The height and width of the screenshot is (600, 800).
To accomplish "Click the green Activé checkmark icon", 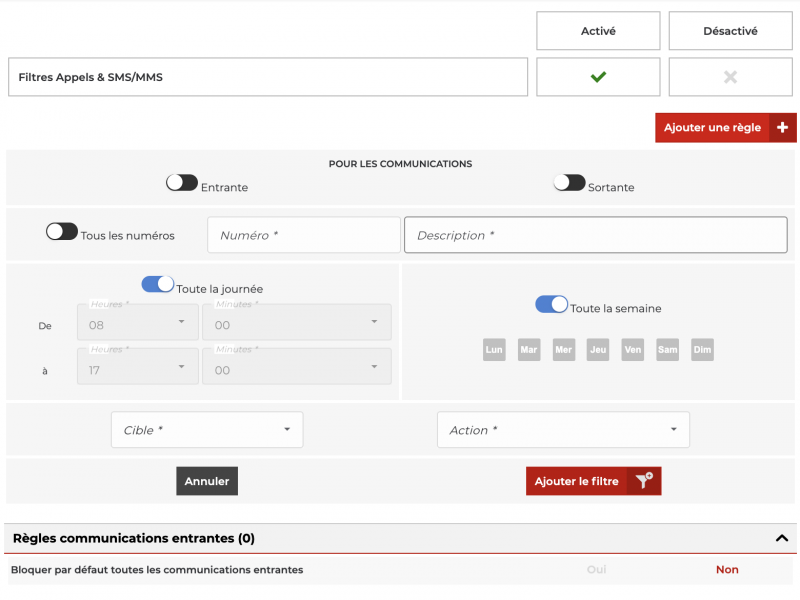I will pyautogui.click(x=598, y=77).
